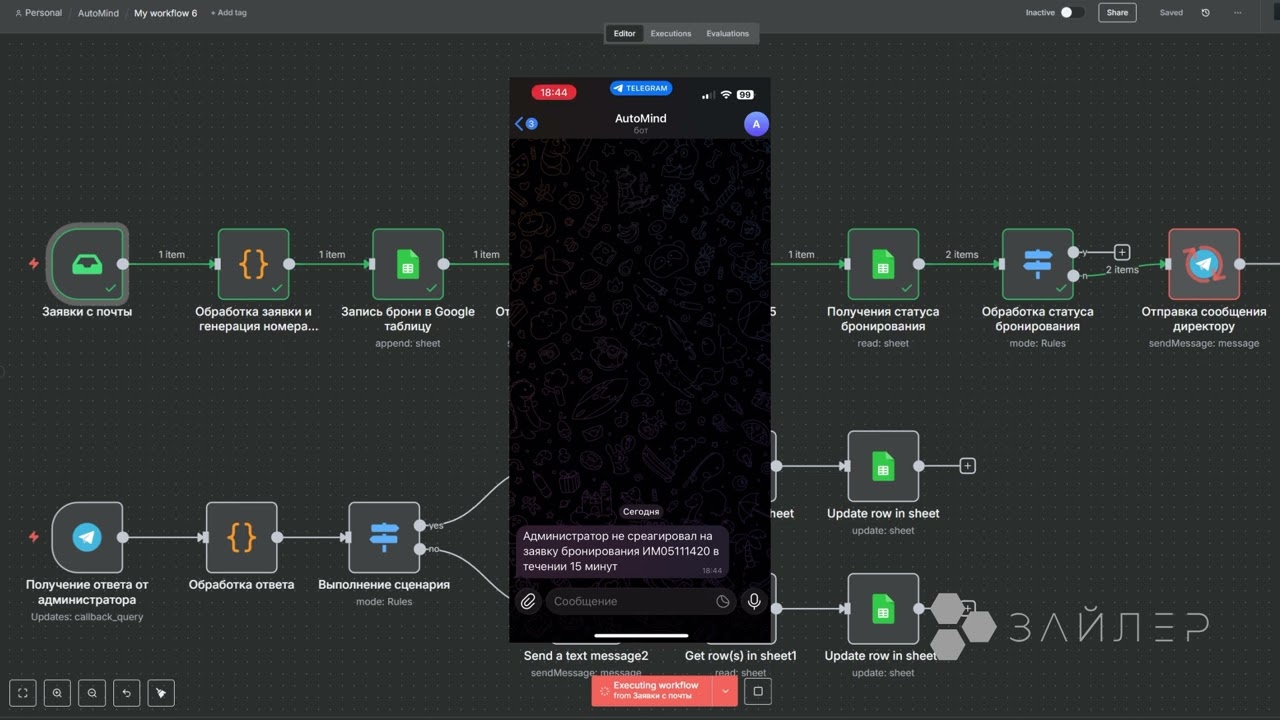Zoom out of the workflow canvas

tap(92, 692)
